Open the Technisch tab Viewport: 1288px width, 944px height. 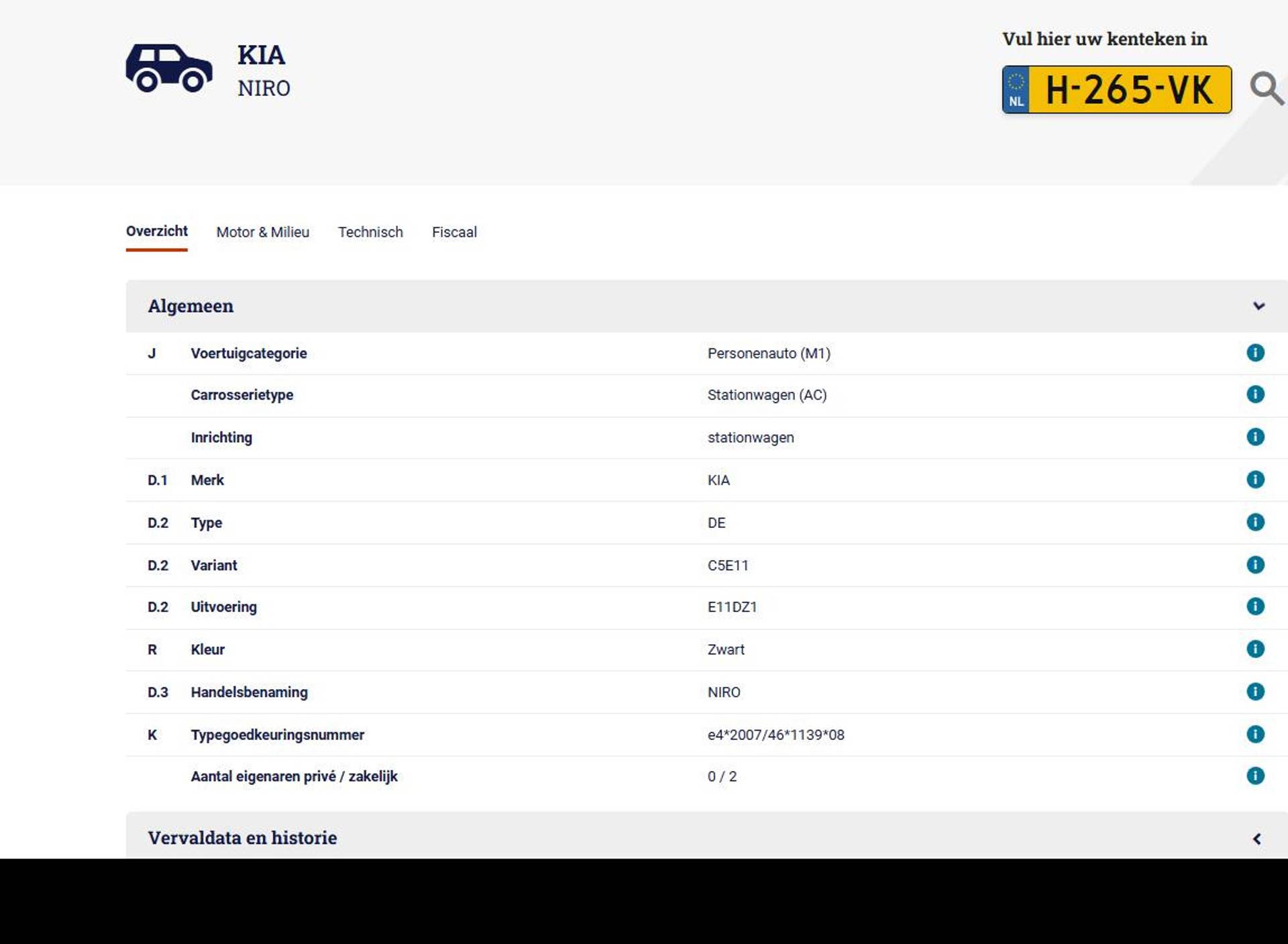(370, 232)
